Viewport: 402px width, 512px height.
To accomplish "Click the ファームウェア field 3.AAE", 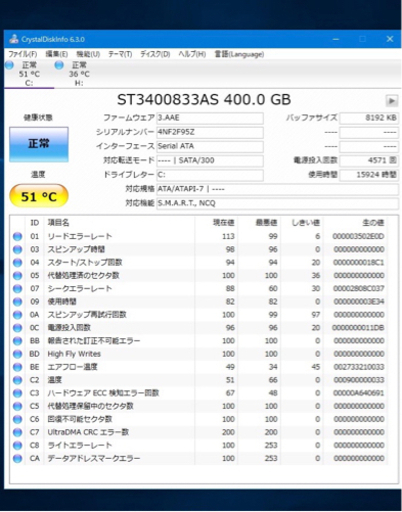I will point(210,118).
